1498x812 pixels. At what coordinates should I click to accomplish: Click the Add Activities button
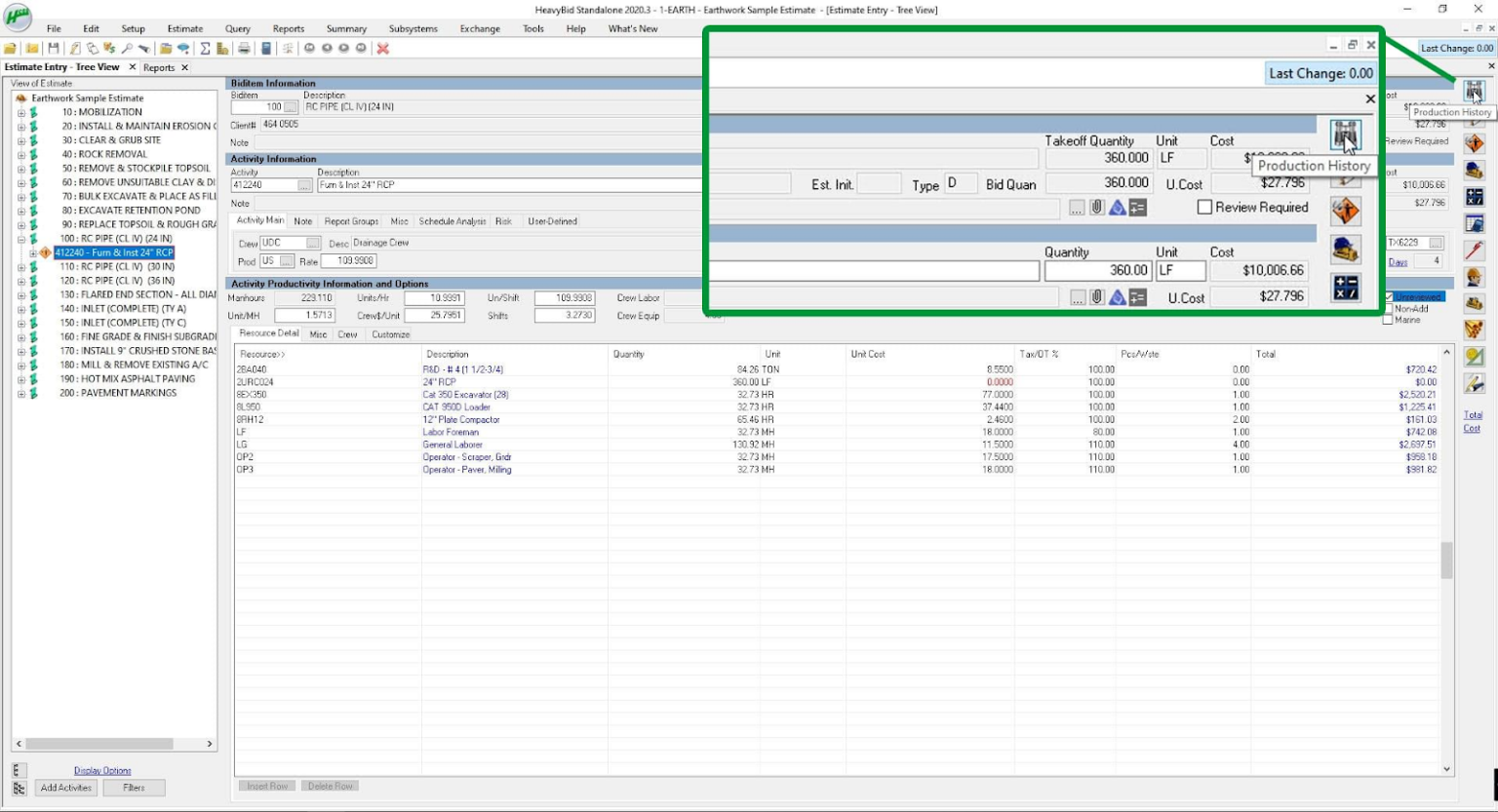(64, 788)
